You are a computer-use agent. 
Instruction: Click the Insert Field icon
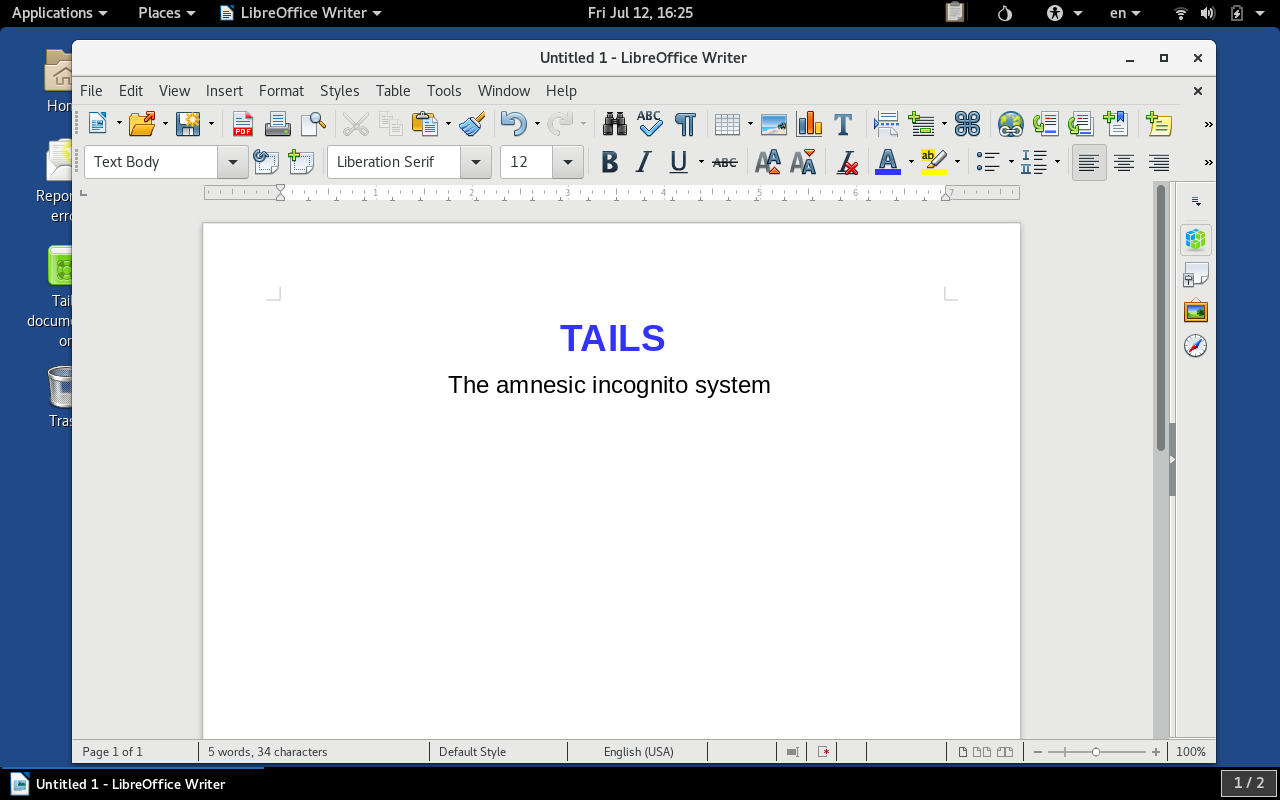921,124
